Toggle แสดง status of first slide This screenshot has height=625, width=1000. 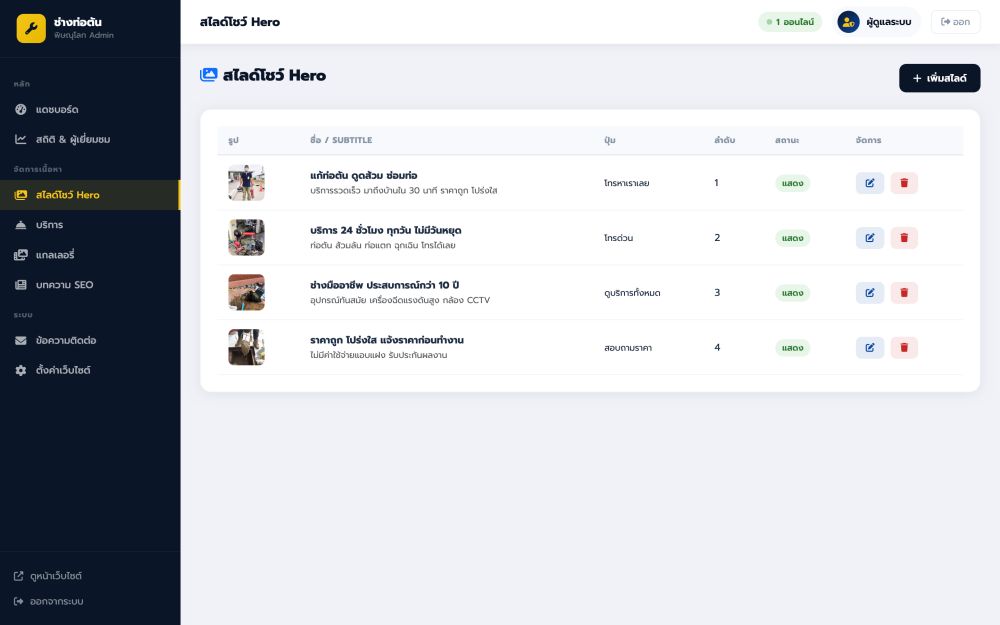pyautogui.click(x=792, y=184)
